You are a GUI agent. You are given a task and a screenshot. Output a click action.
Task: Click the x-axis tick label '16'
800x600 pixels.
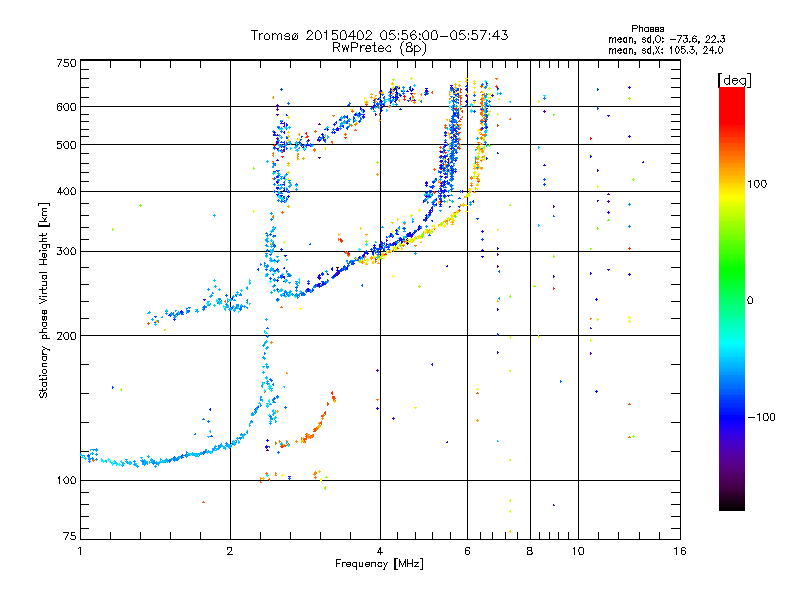click(680, 551)
